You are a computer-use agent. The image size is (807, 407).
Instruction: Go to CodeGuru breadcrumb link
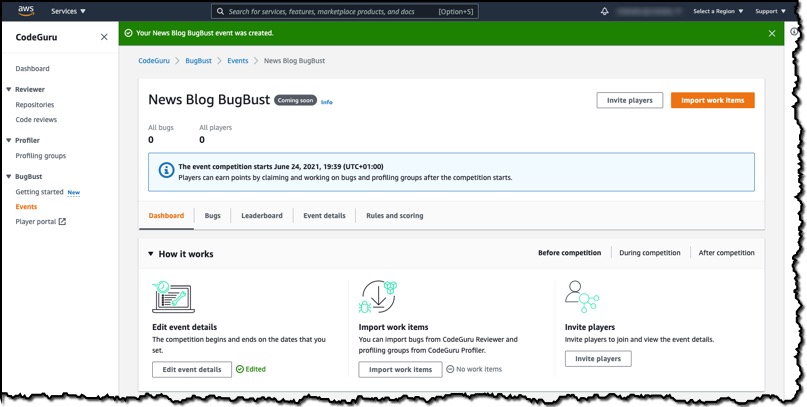click(154, 61)
